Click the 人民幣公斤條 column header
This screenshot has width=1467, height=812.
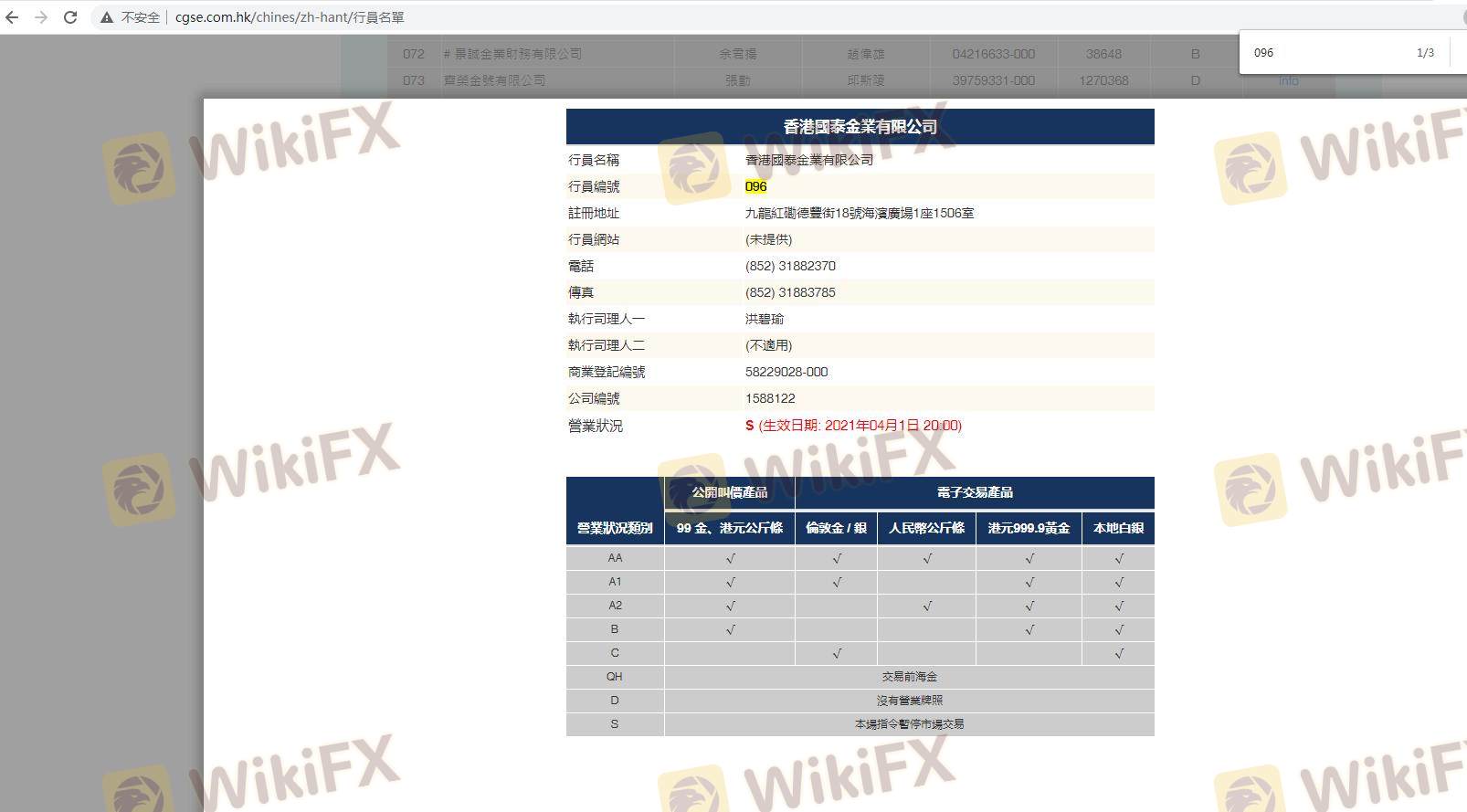point(927,528)
